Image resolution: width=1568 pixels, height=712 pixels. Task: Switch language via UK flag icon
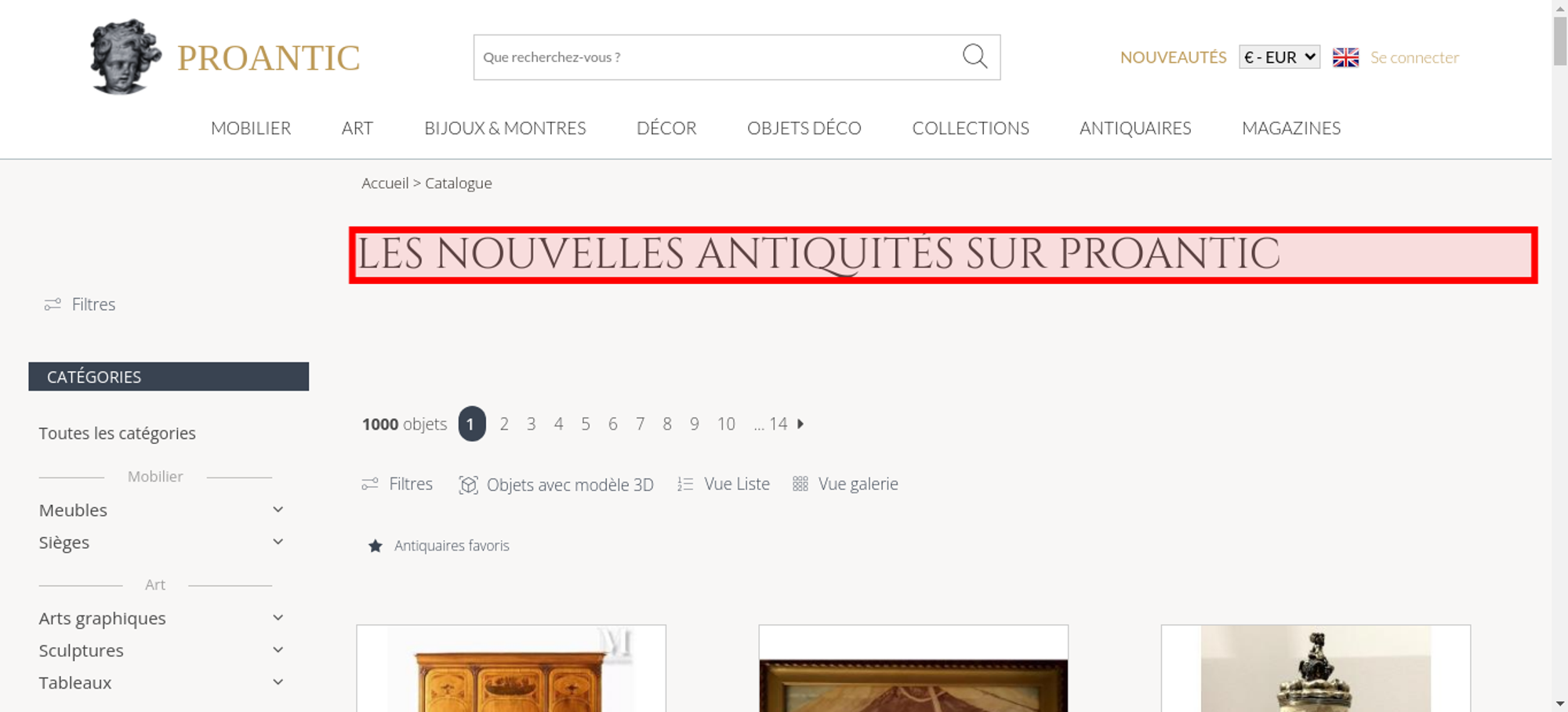tap(1345, 57)
